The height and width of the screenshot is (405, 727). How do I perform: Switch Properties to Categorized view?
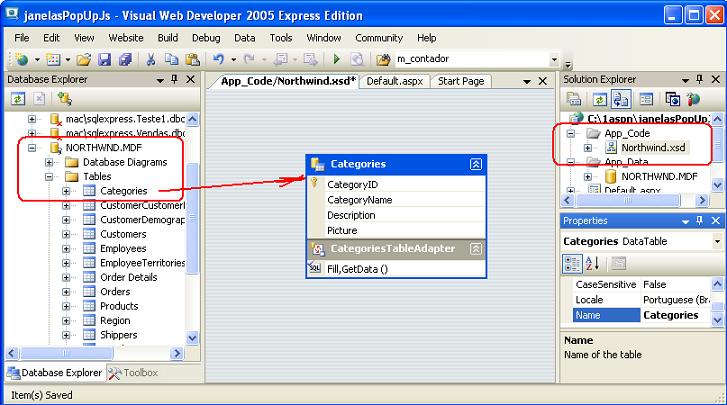click(x=572, y=264)
